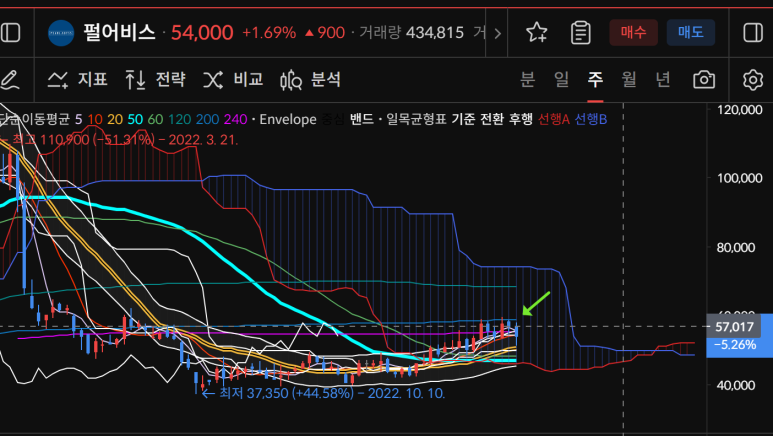
Task: Click the 80,000 price axis label
Action: pos(735,248)
